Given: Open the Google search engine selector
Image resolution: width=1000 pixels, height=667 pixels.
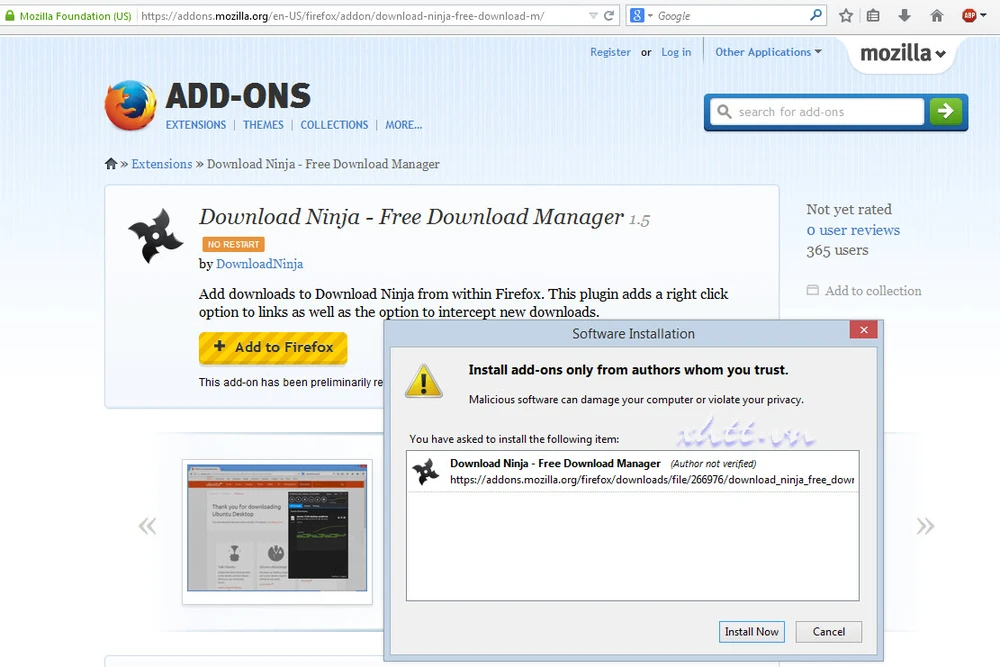Looking at the screenshot, I should [x=641, y=16].
